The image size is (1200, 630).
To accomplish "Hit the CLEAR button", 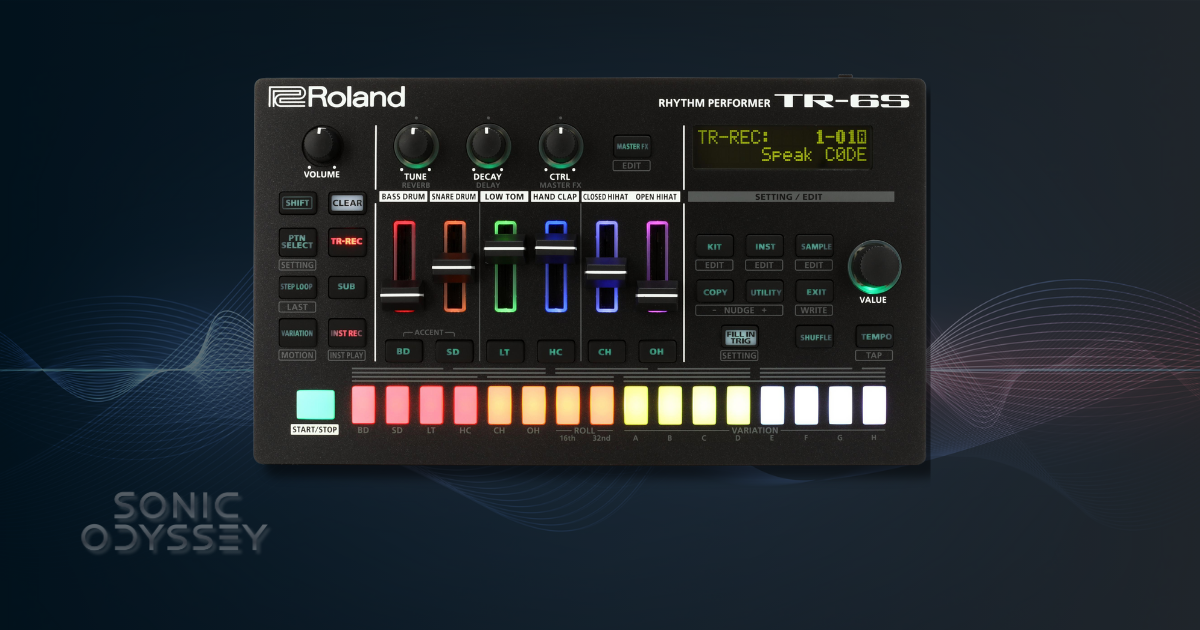I will click(347, 203).
